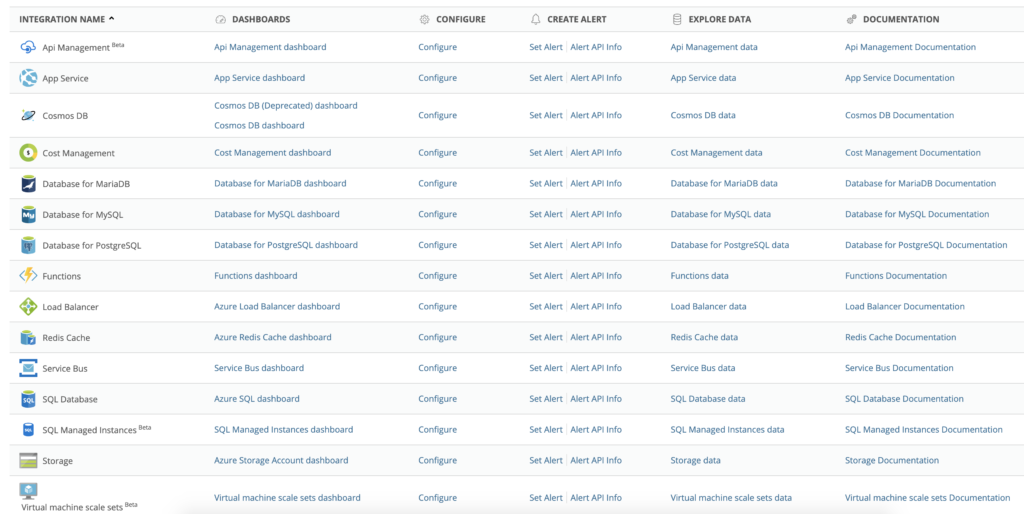Open Configure for Database for MariaDB

[438, 184]
